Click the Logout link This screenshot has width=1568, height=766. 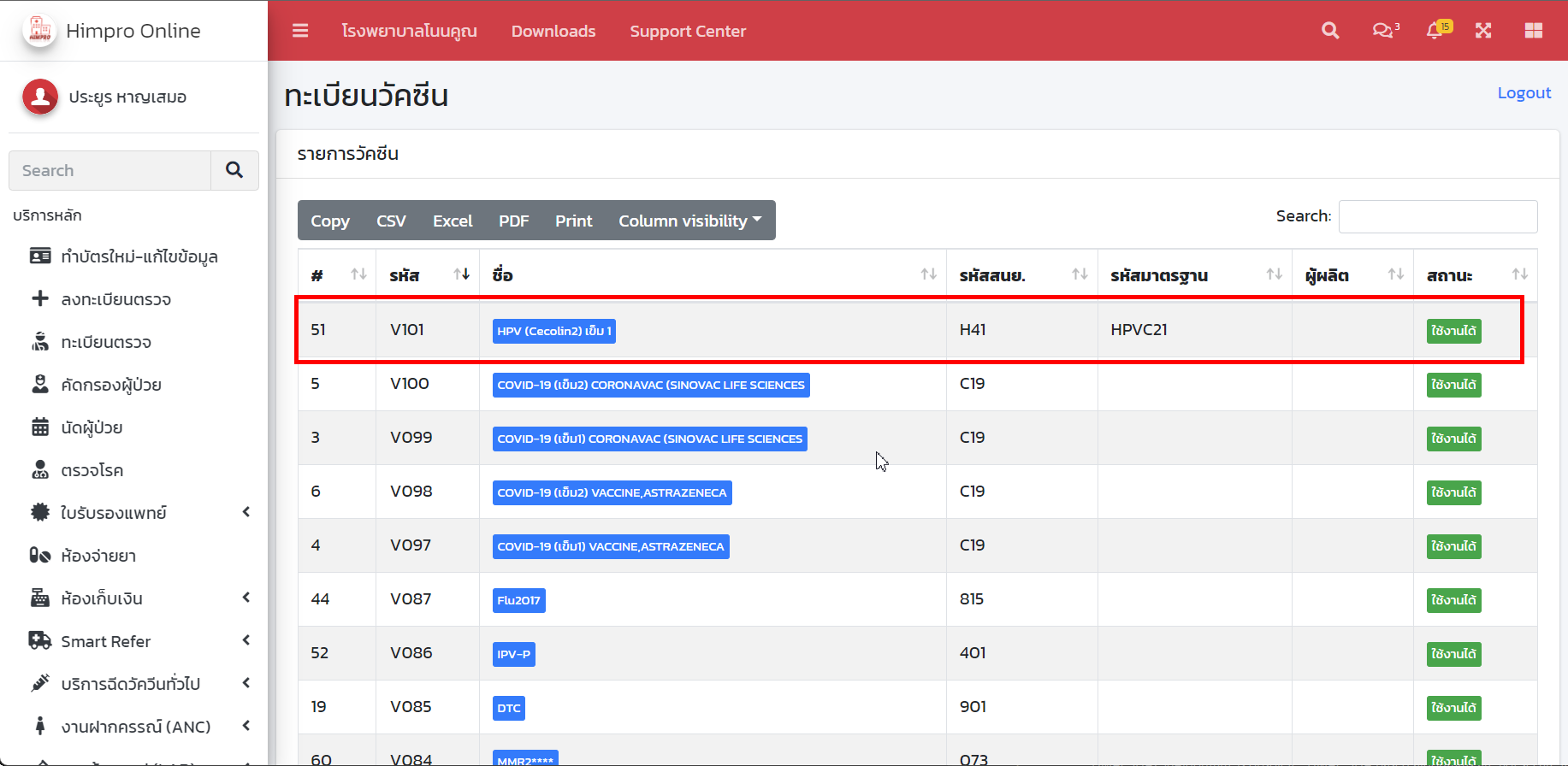click(1524, 93)
